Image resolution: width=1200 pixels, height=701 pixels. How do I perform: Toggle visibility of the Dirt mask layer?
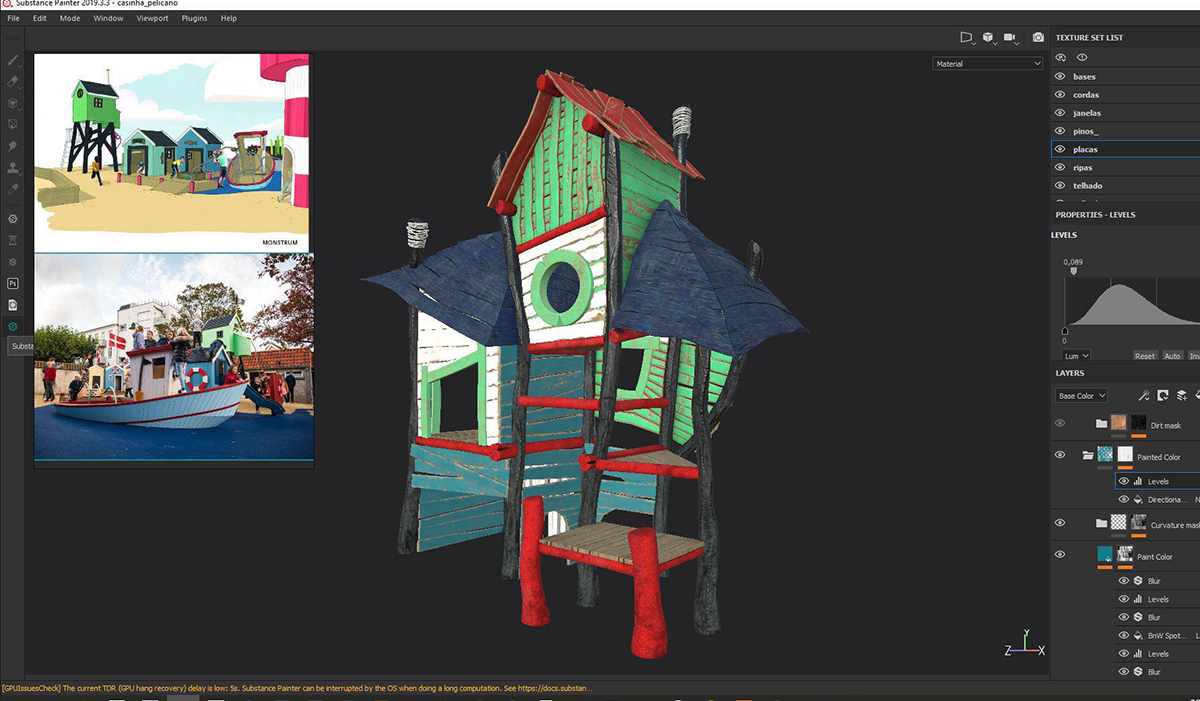(1060, 424)
